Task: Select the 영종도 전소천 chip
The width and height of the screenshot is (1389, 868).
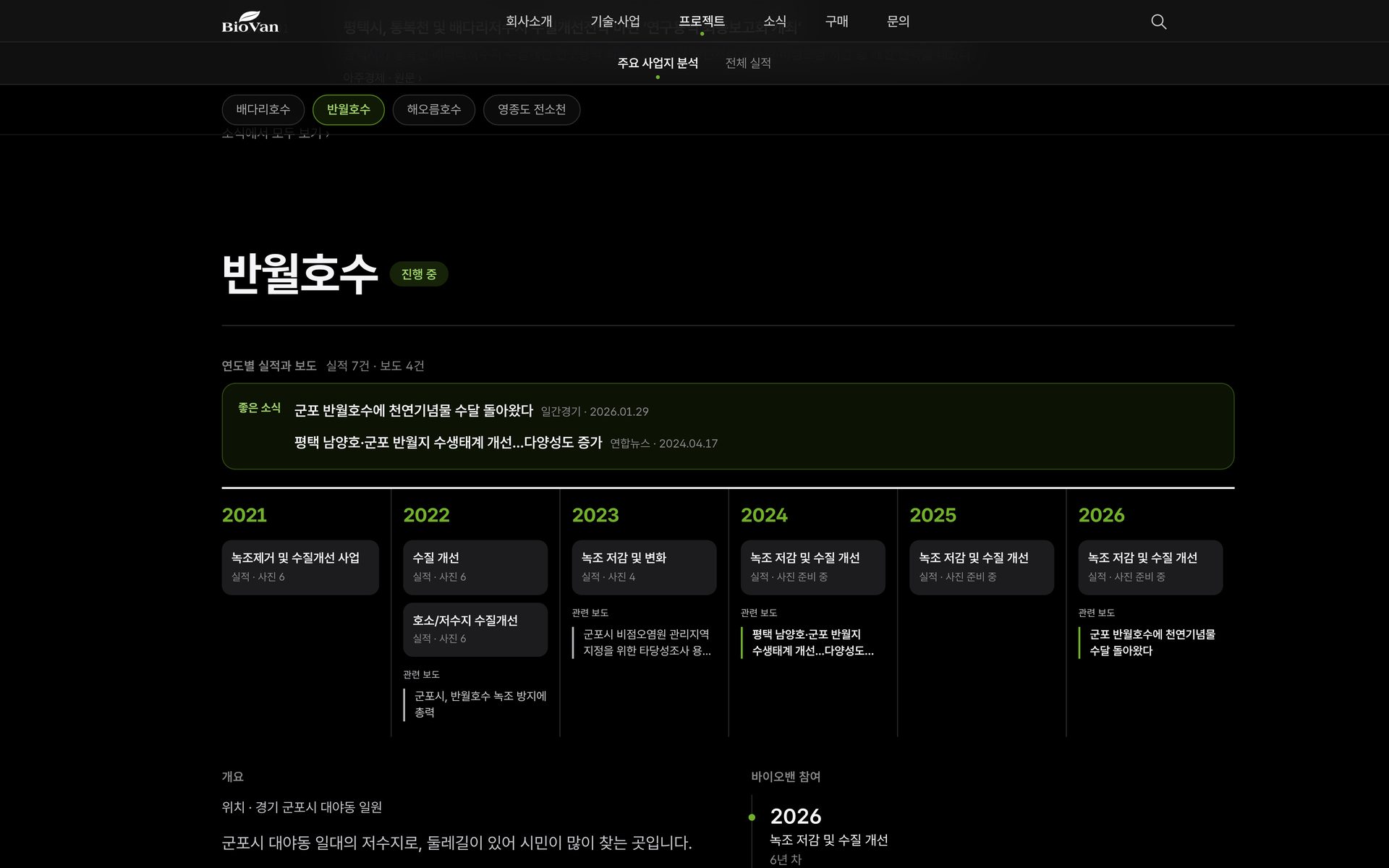Action: point(532,109)
